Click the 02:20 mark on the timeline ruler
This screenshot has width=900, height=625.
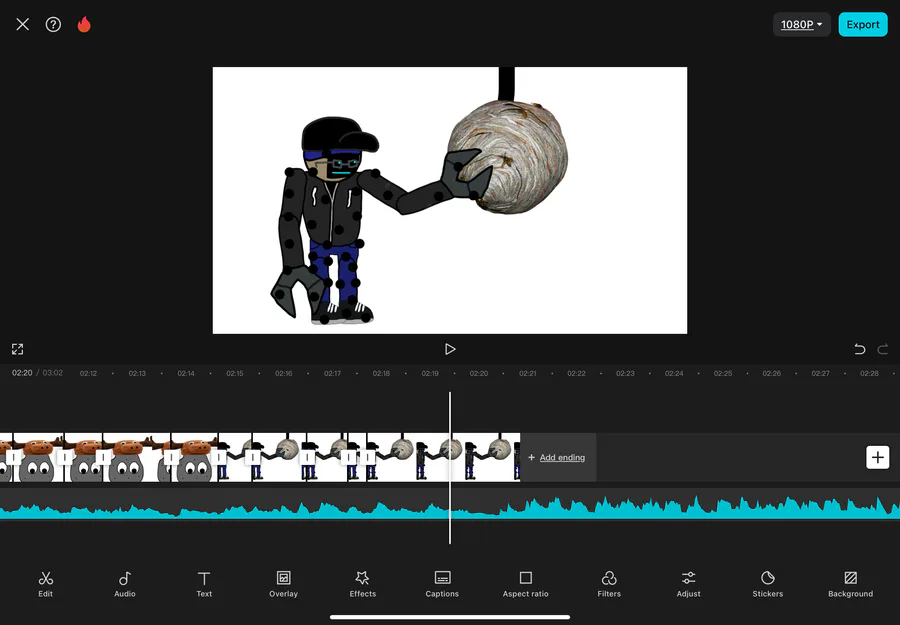(479, 373)
